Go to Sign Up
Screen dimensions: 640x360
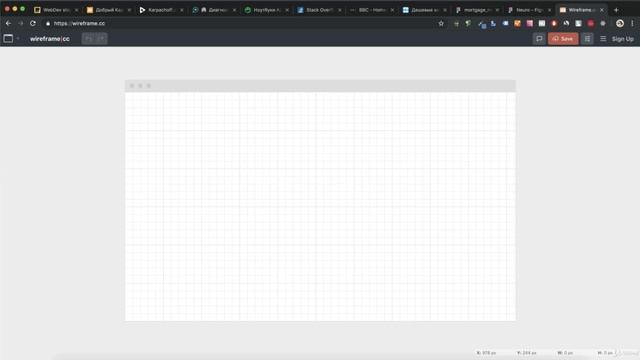pos(622,39)
